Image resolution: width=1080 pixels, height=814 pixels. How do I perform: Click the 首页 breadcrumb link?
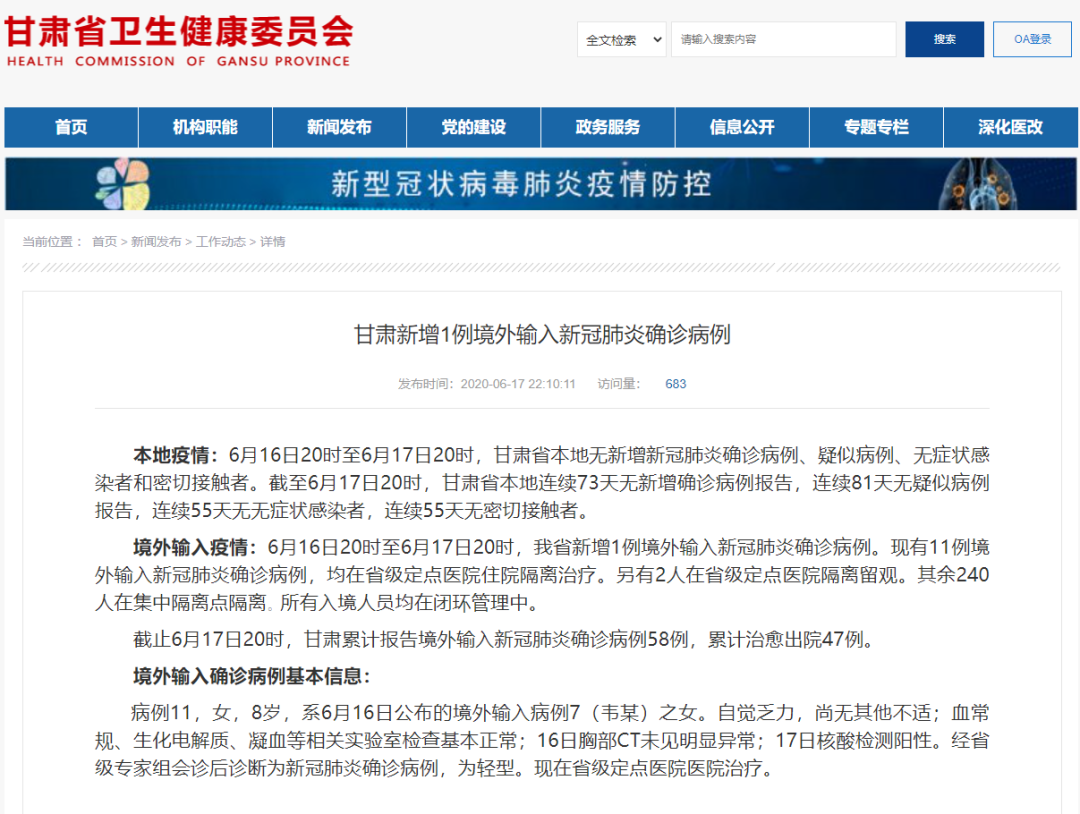(104, 242)
